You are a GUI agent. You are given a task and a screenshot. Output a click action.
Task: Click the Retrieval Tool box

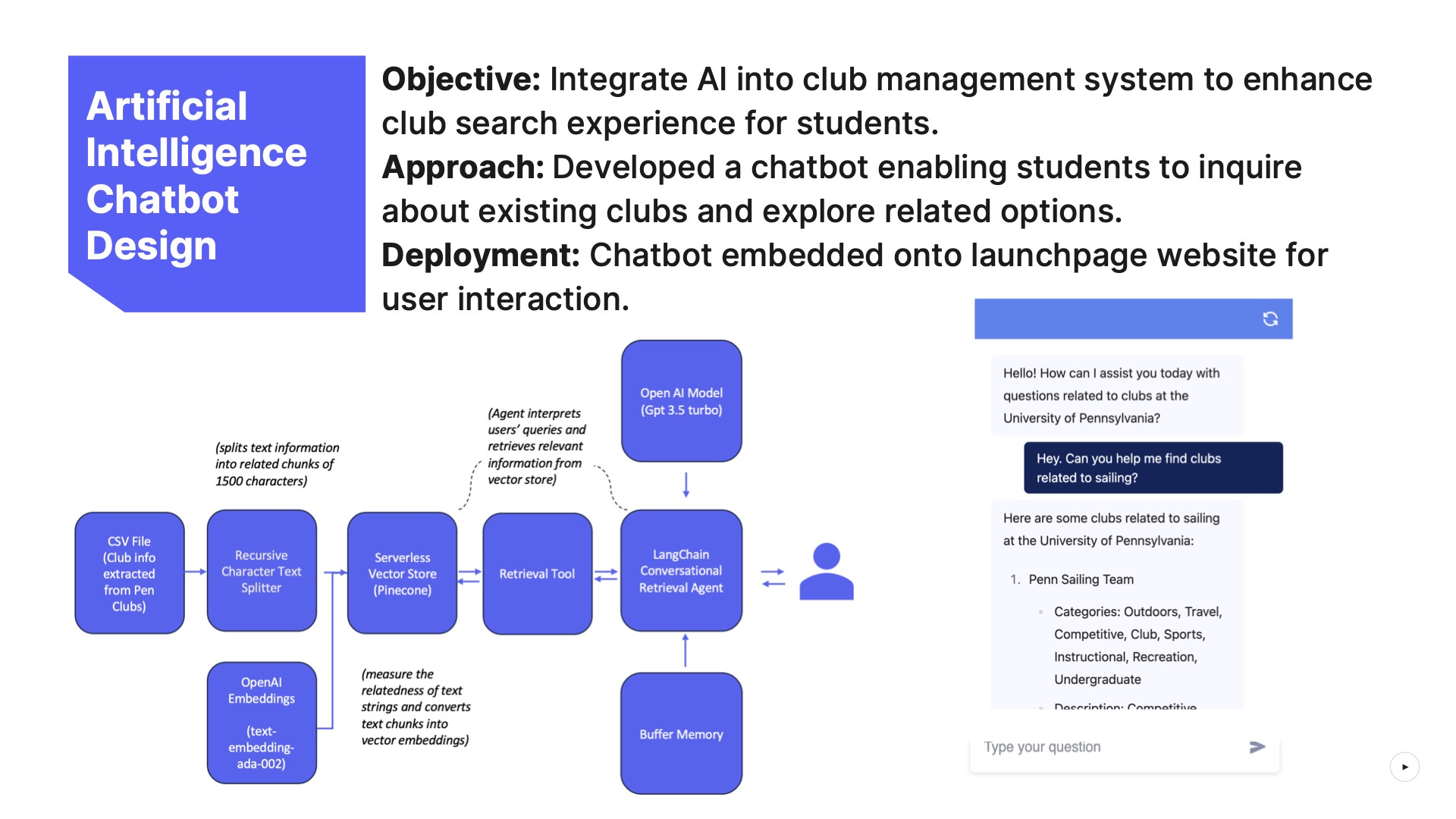(x=537, y=573)
